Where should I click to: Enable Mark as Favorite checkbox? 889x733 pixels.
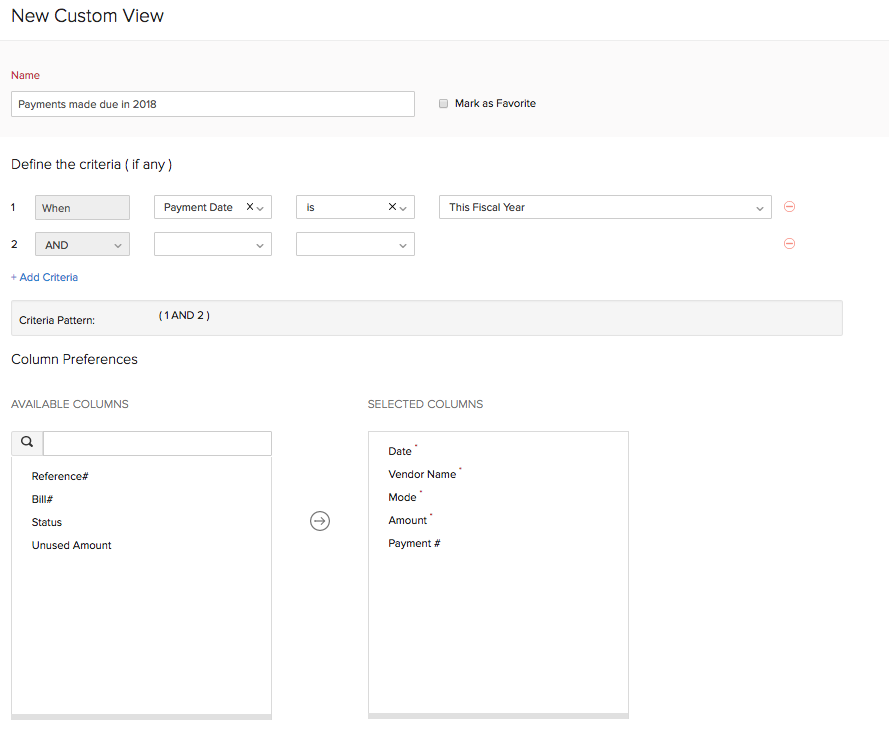tap(444, 104)
